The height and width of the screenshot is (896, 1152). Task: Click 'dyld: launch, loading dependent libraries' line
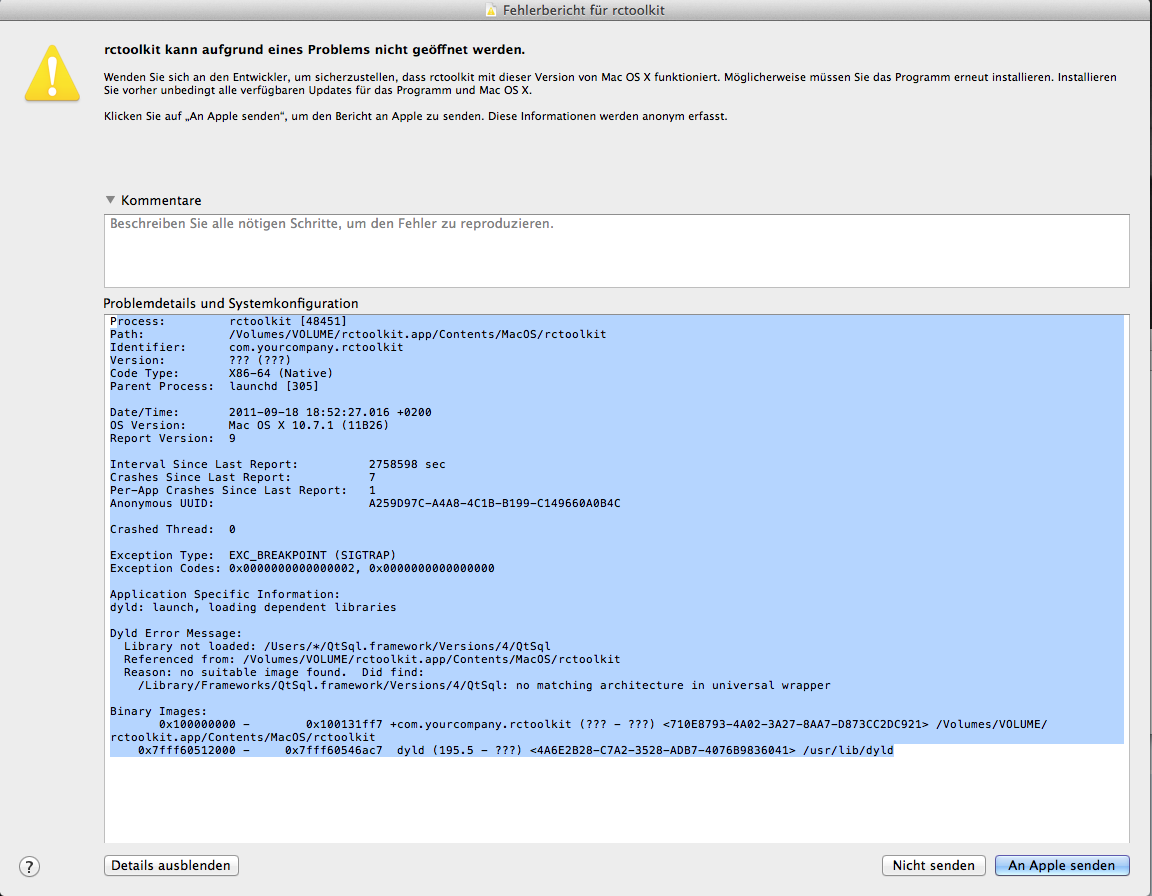pos(253,607)
